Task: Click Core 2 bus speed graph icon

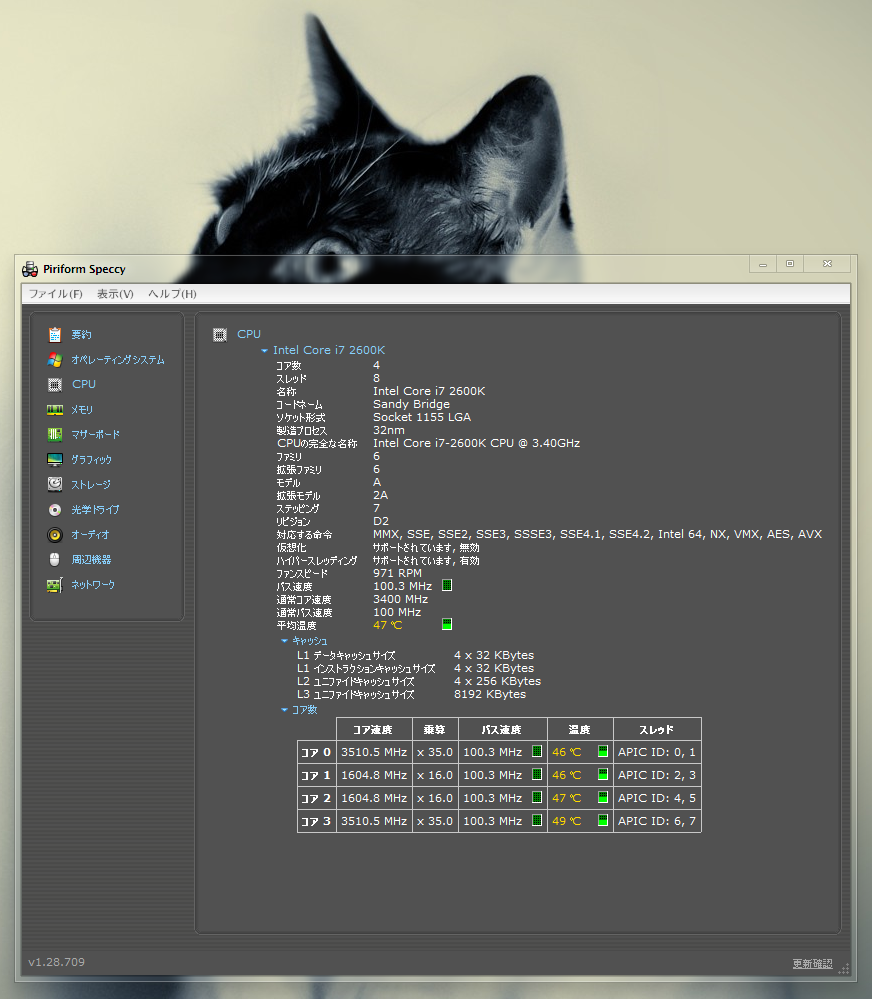Action: pos(537,797)
